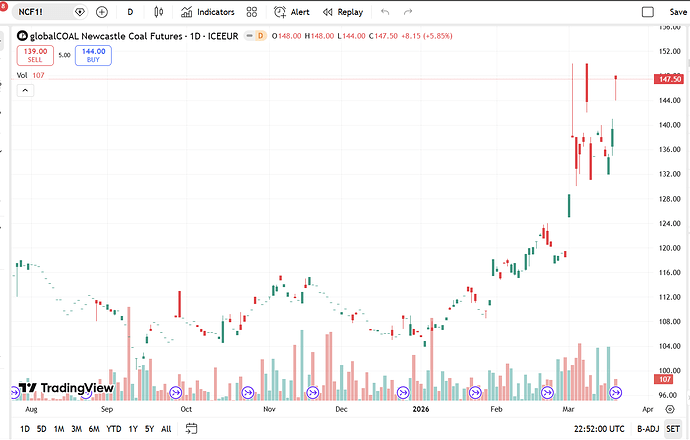This screenshot has width=690, height=440.
Task: Select the 5Y time range
Action: 150,429
